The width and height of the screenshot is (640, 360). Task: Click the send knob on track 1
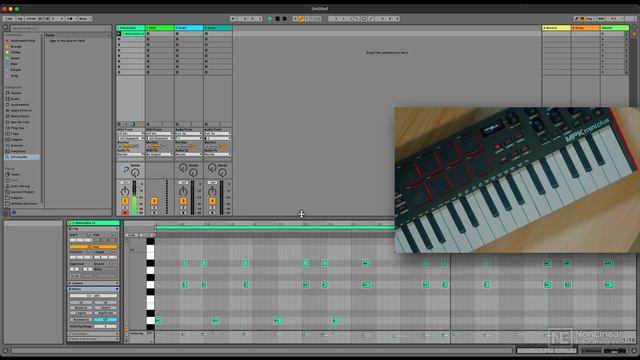tap(135, 173)
